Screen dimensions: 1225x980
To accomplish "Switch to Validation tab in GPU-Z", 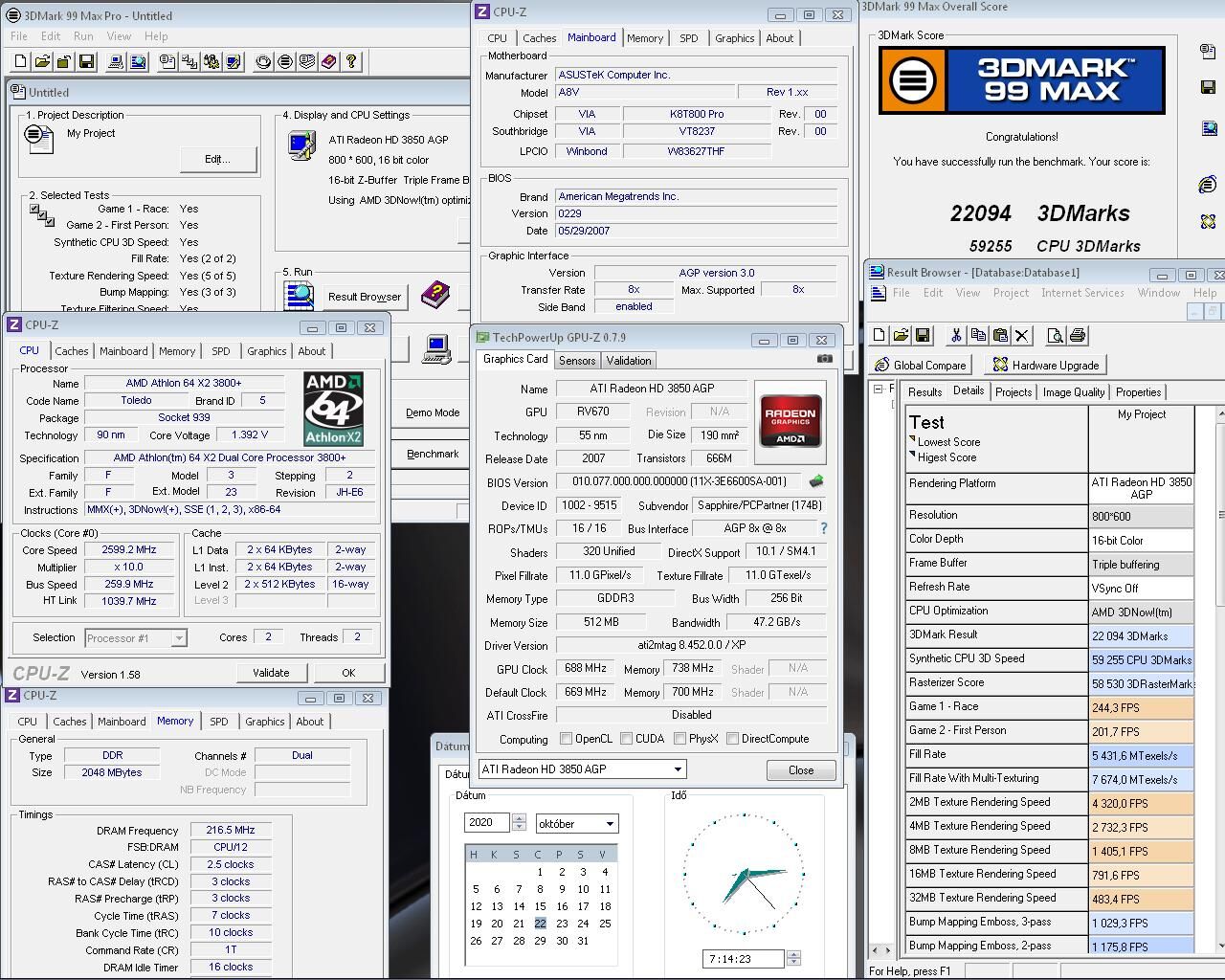I will pyautogui.click(x=629, y=361).
